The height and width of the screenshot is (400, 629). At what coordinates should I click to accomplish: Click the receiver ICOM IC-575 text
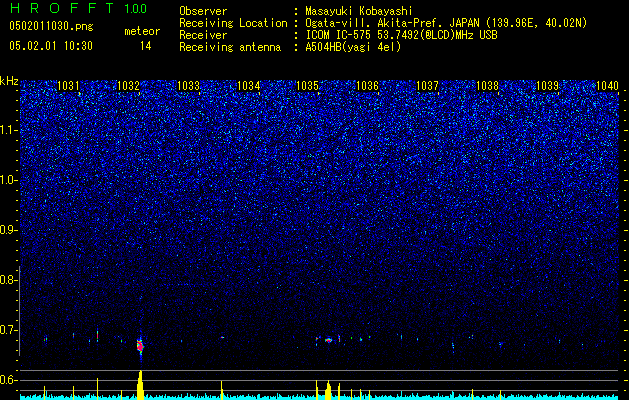[x=401, y=35]
